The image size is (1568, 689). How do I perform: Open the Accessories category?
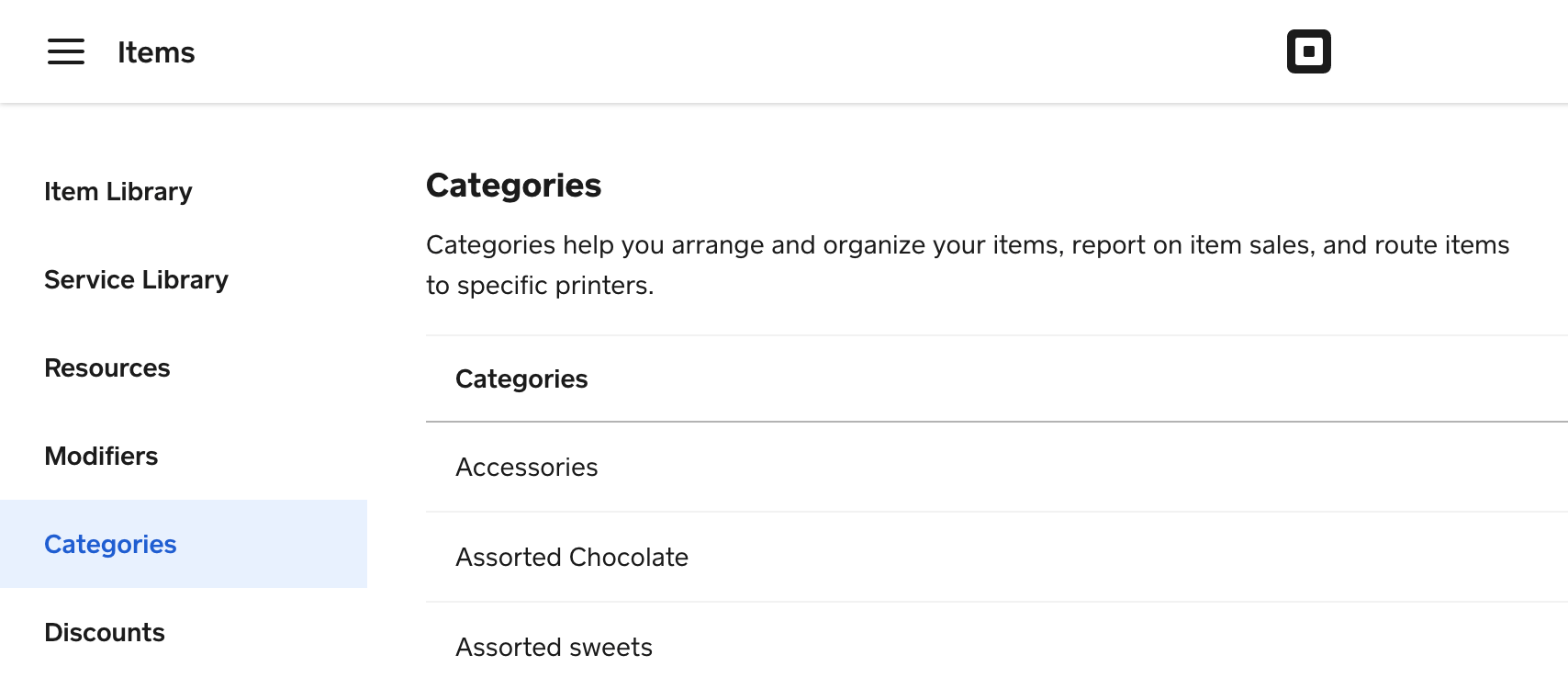pyautogui.click(x=527, y=467)
